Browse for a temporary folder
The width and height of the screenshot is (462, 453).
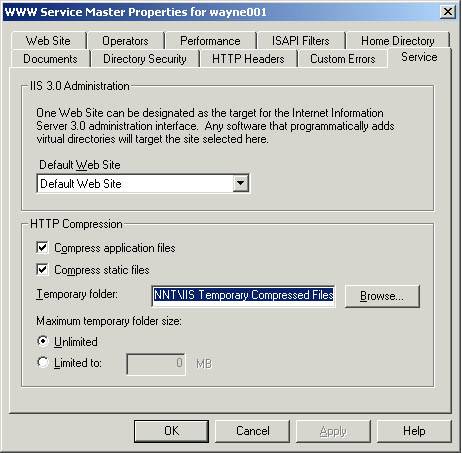tap(382, 296)
